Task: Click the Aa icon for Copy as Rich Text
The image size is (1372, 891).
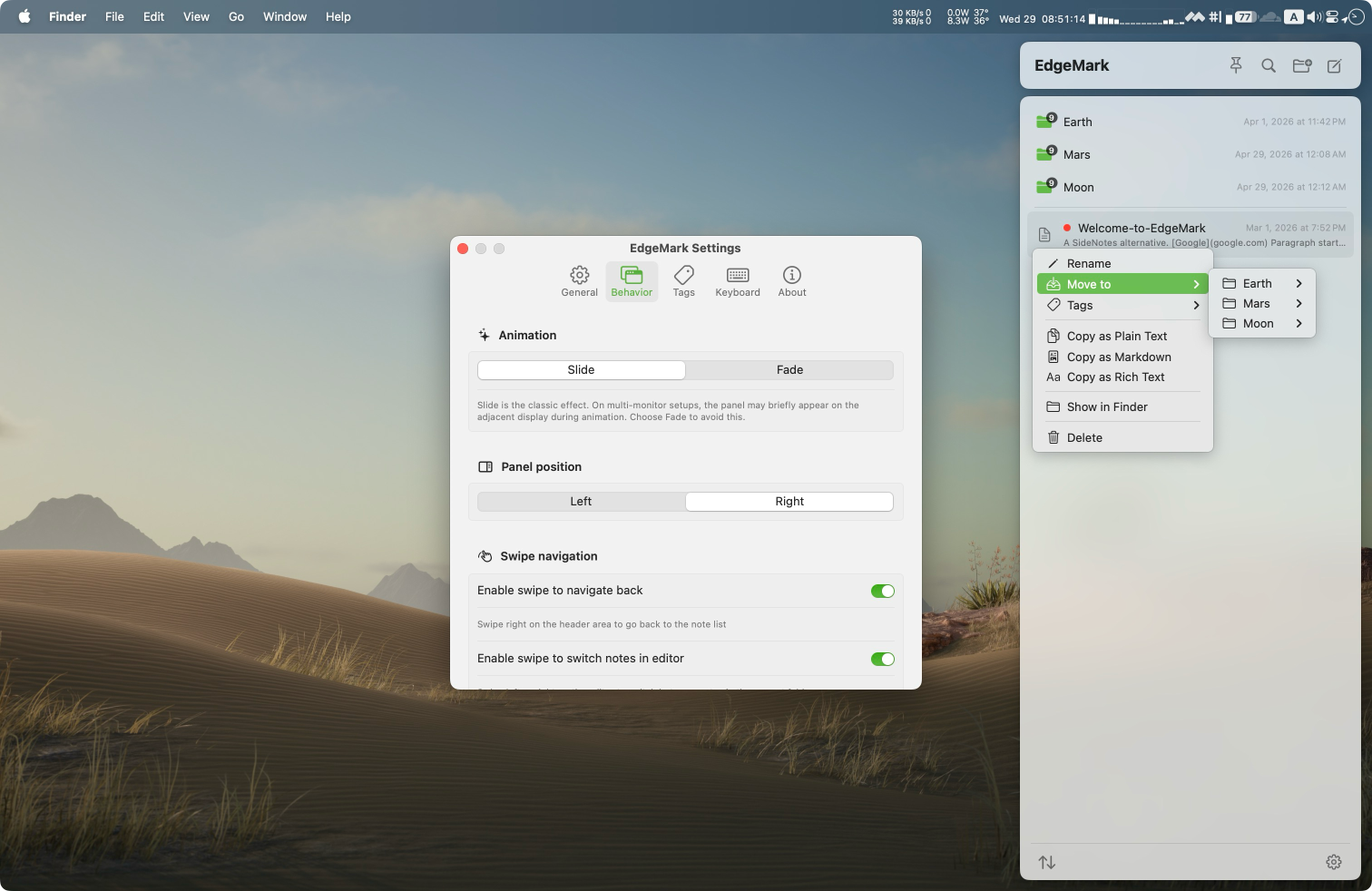Action: pos(1053,377)
